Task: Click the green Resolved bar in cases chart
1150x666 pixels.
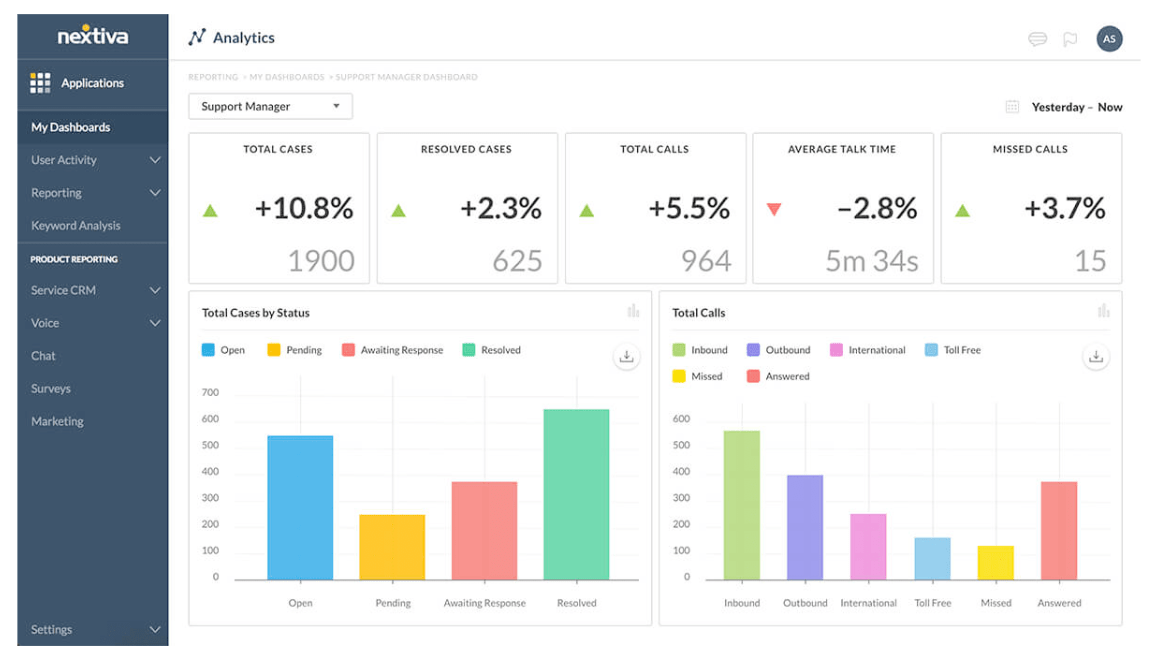Action: 576,495
